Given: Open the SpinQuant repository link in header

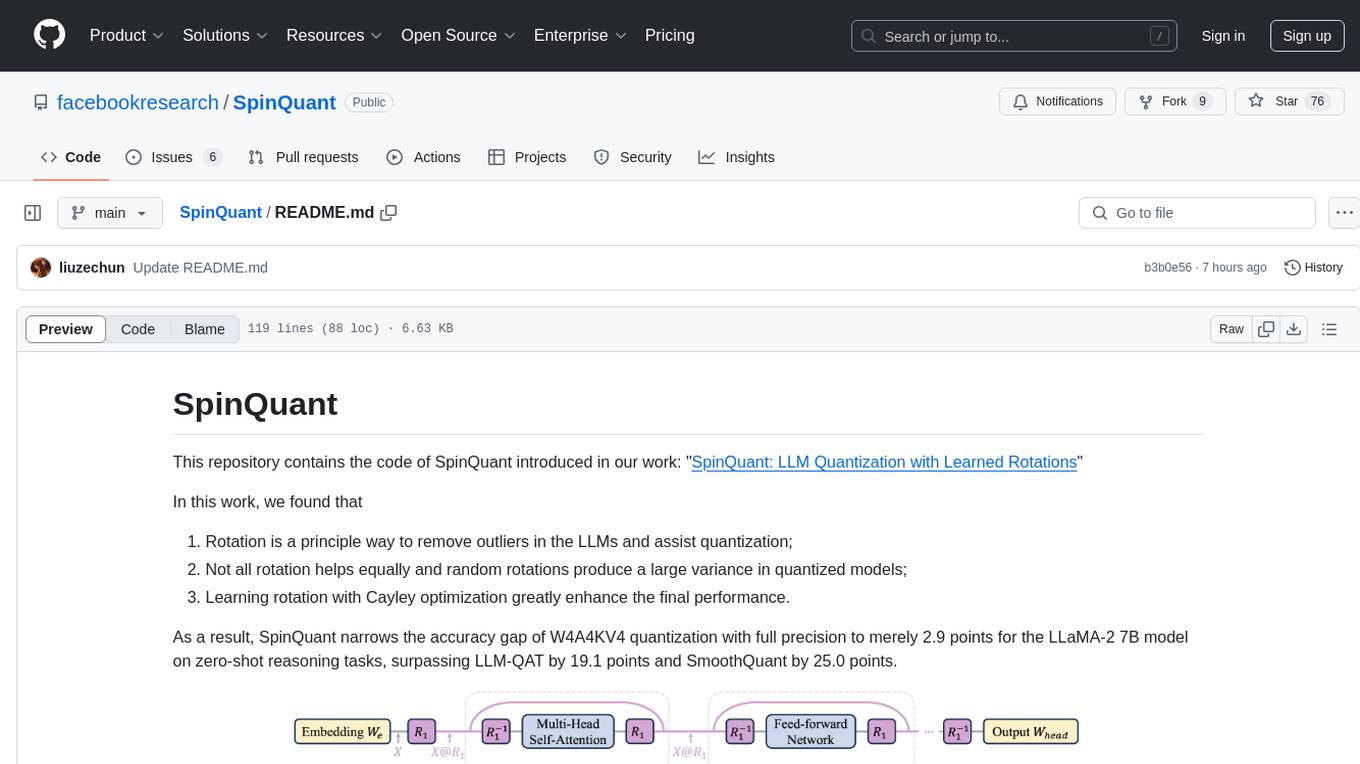Looking at the screenshot, I should click(x=284, y=102).
